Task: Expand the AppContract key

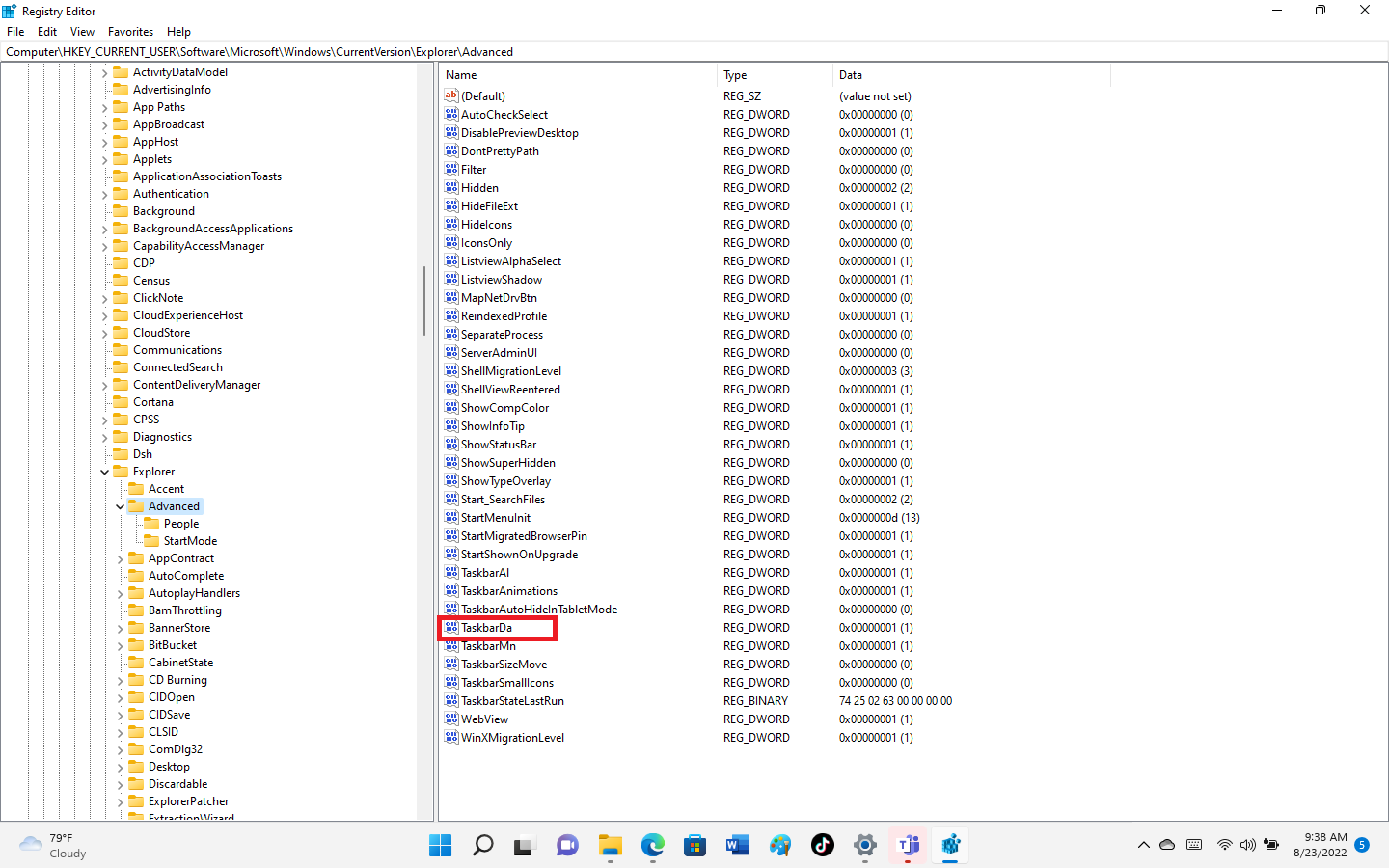Action: (121, 558)
